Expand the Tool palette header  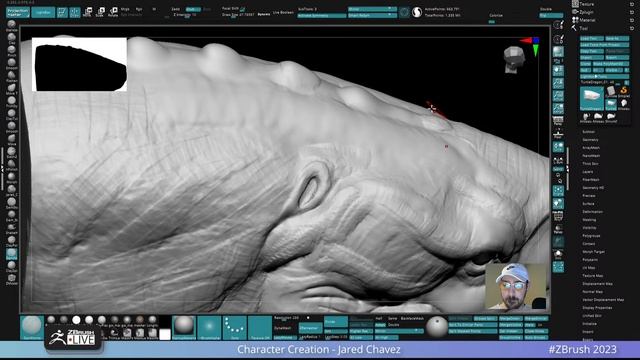(584, 28)
